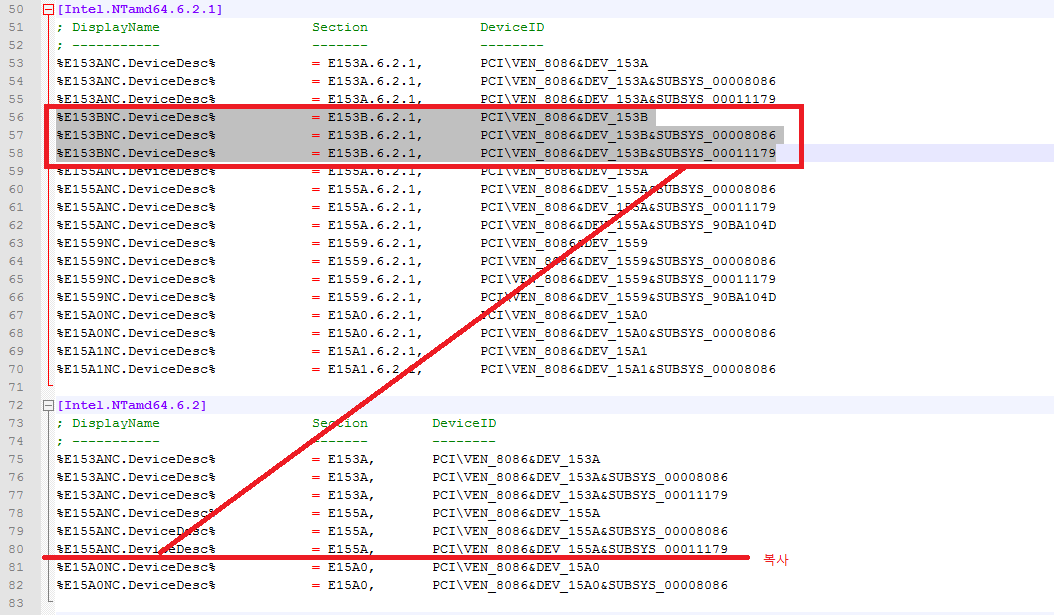Click E153A.6.2.1 on line 55
The width and height of the screenshot is (1054, 615).
372,99
